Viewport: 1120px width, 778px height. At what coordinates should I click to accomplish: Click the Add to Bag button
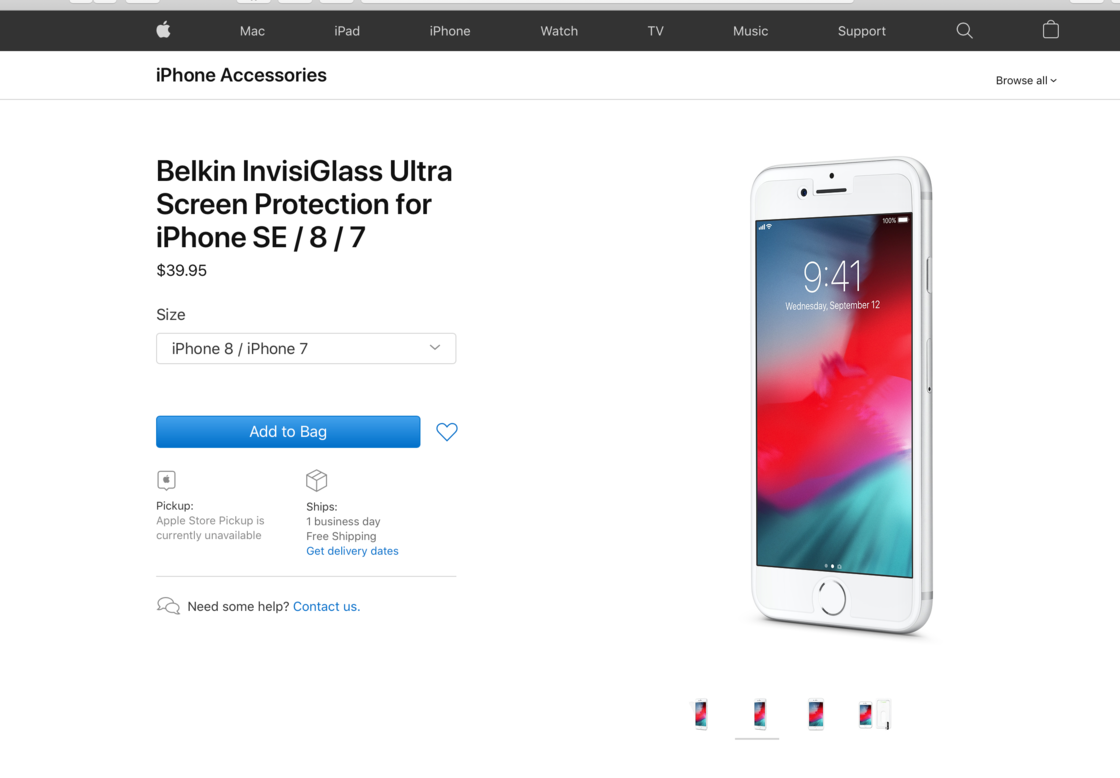(x=289, y=432)
